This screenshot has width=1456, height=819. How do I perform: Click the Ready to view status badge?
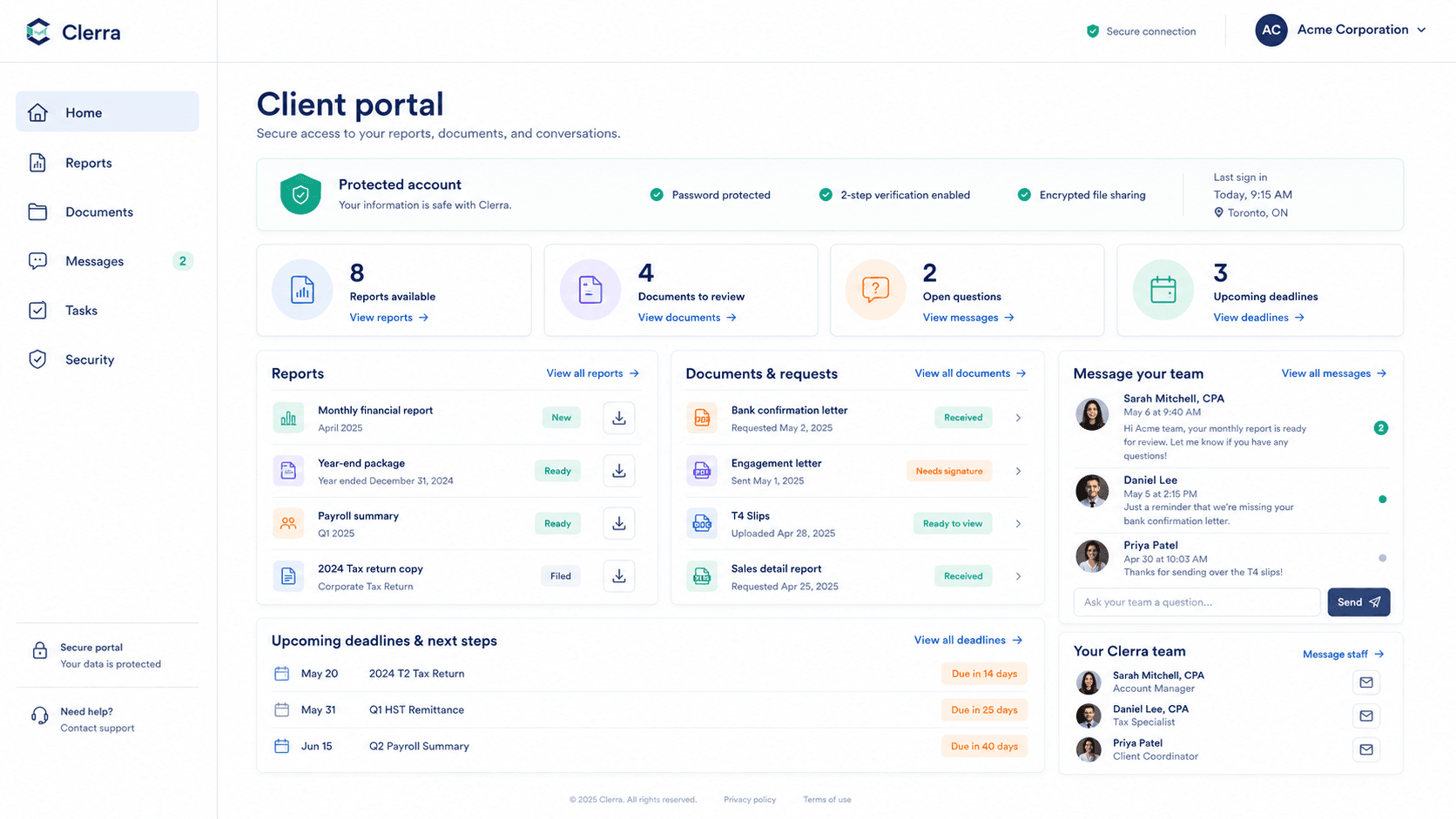point(953,523)
